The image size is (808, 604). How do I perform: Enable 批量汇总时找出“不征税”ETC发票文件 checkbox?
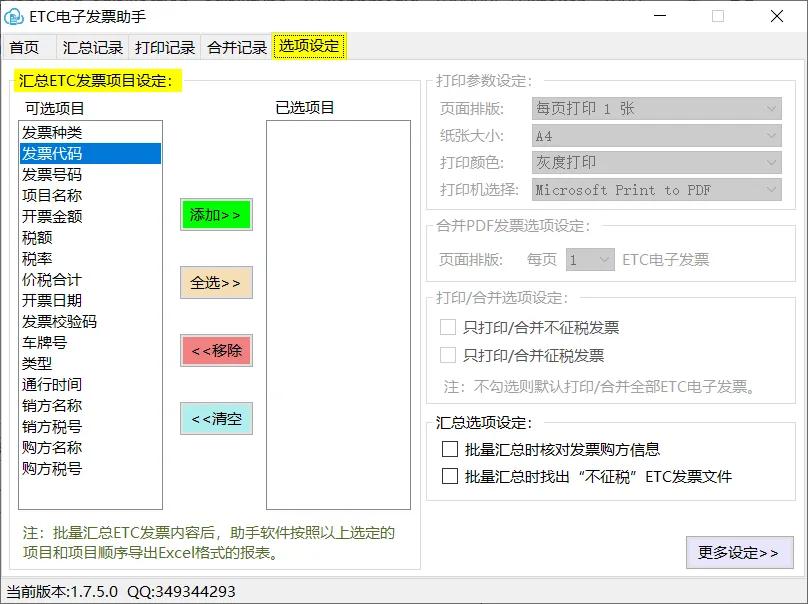click(450, 476)
